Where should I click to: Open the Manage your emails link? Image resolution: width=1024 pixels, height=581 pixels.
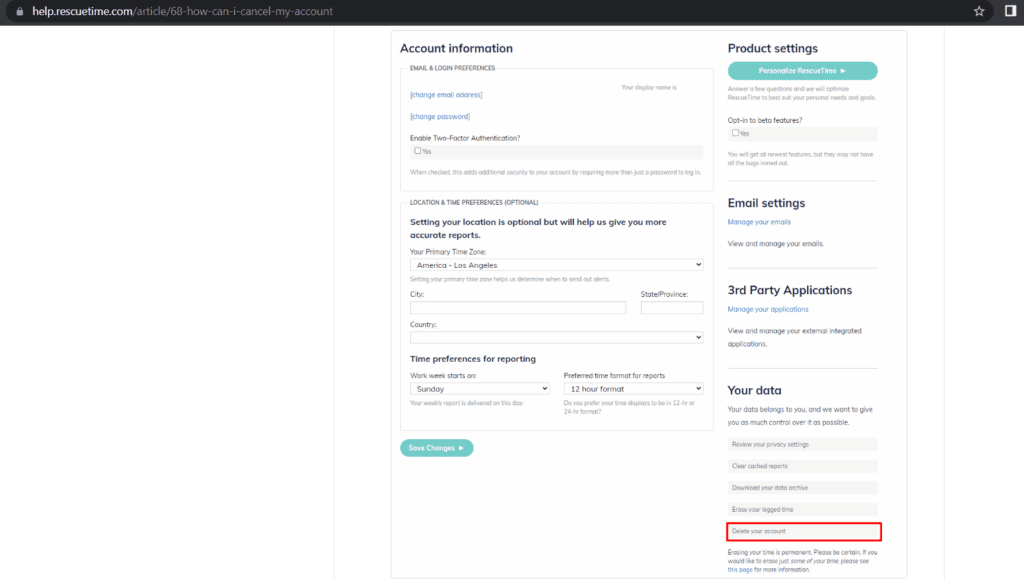click(x=759, y=222)
